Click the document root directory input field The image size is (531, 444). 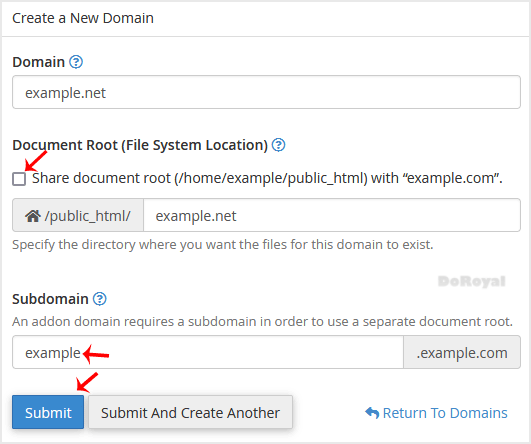coord(332,215)
